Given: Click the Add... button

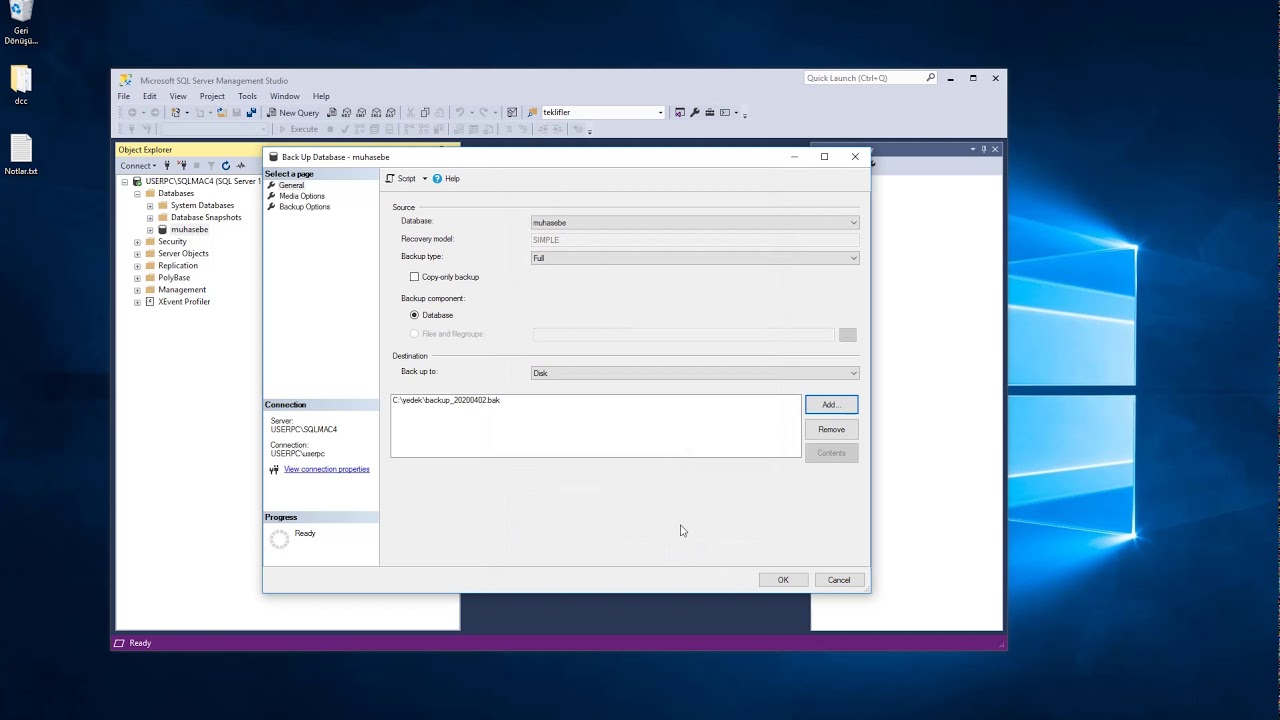Looking at the screenshot, I should coord(831,404).
